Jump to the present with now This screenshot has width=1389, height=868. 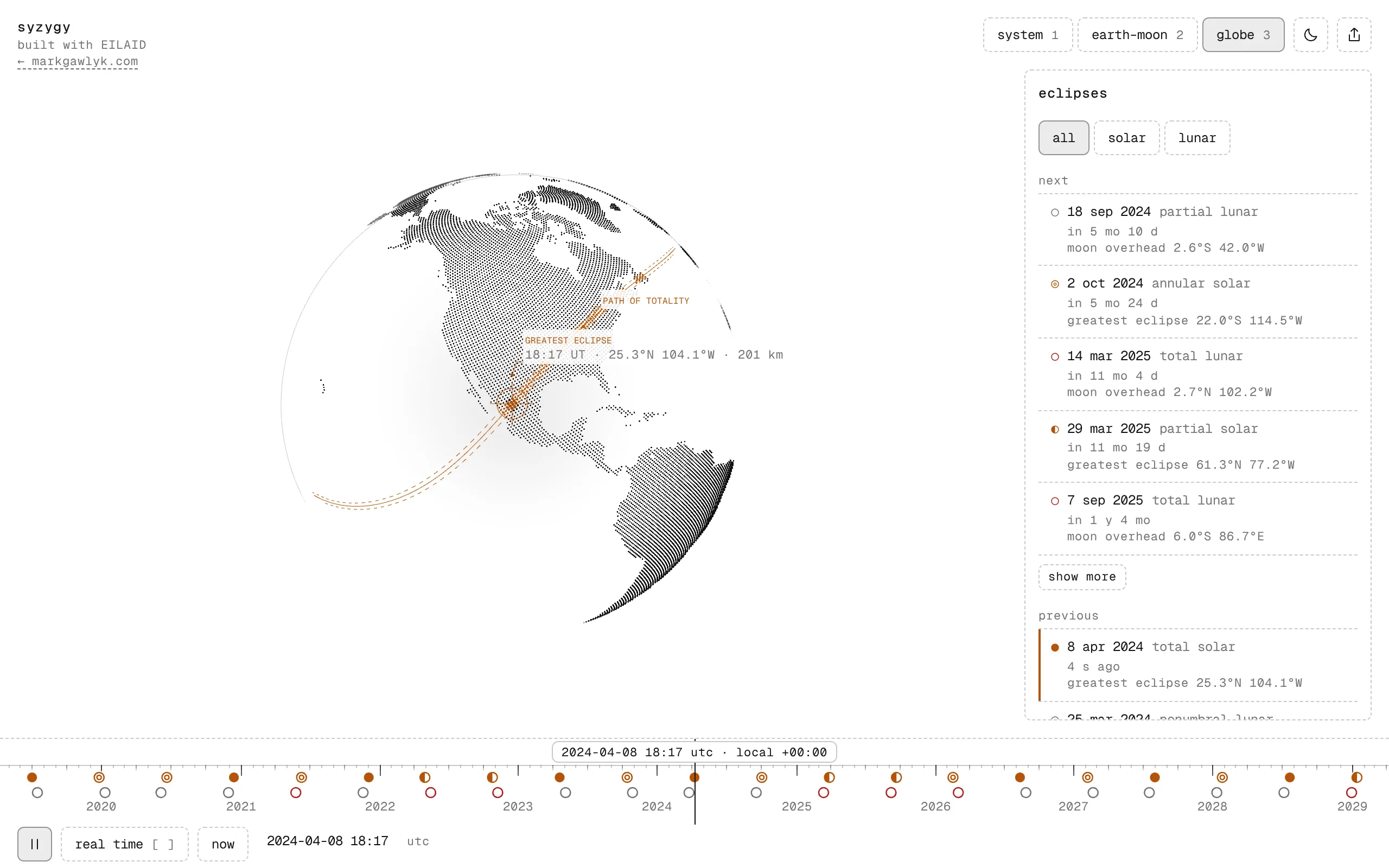[x=222, y=844]
